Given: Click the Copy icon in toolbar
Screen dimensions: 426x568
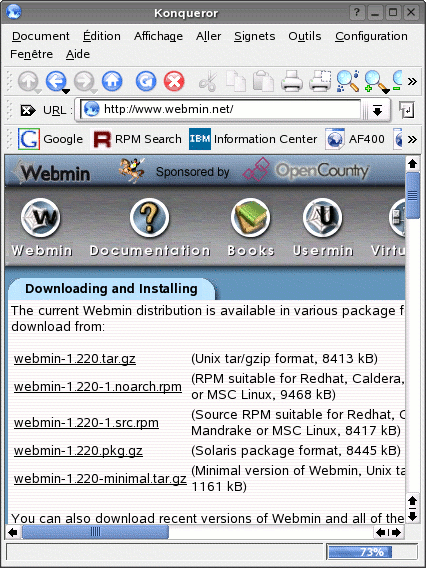Looking at the screenshot, I should click(236, 81).
